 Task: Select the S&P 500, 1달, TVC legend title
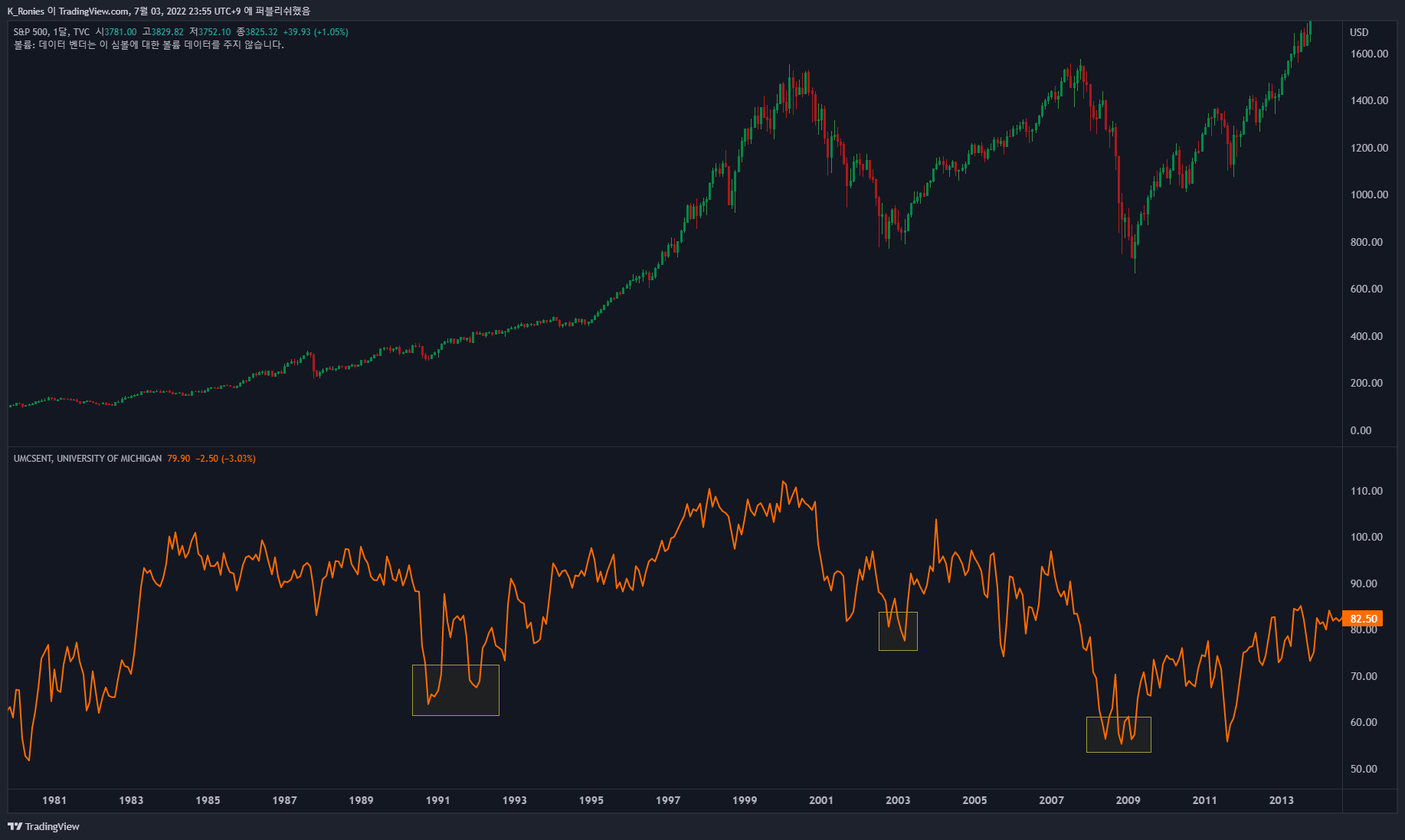coord(51,32)
